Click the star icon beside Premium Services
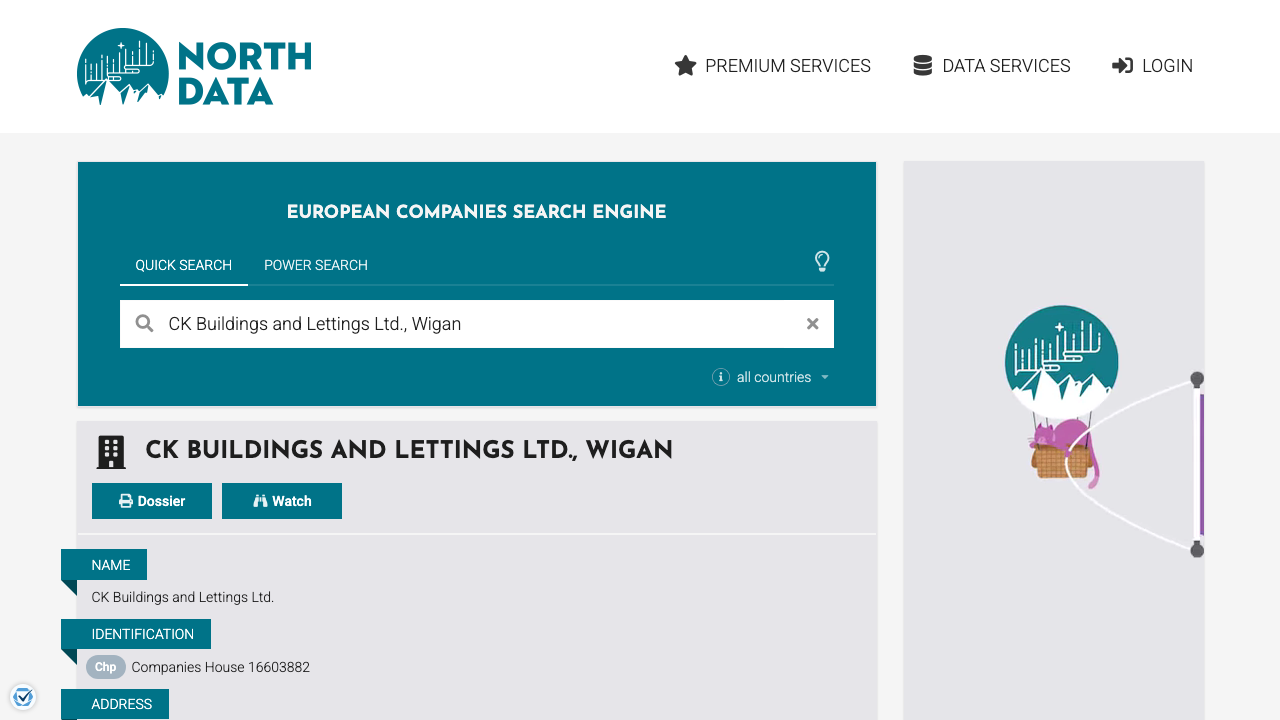Image resolution: width=1280 pixels, height=720 pixels. pos(685,65)
